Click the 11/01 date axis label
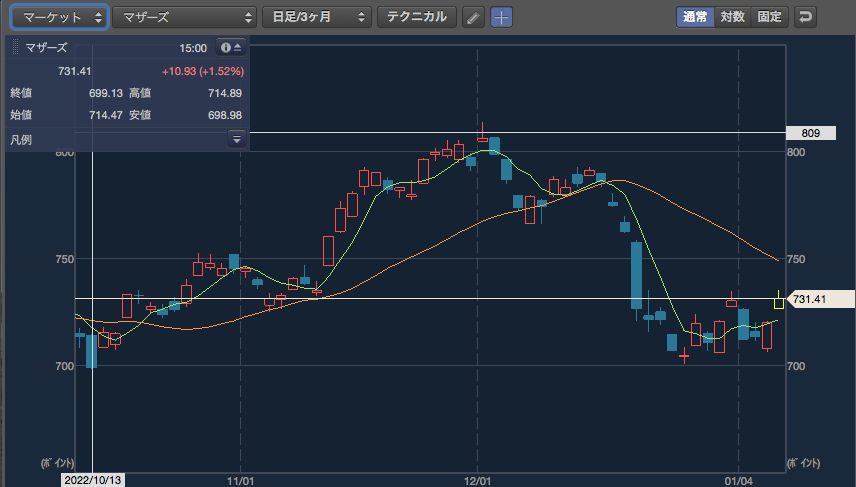 click(240, 480)
